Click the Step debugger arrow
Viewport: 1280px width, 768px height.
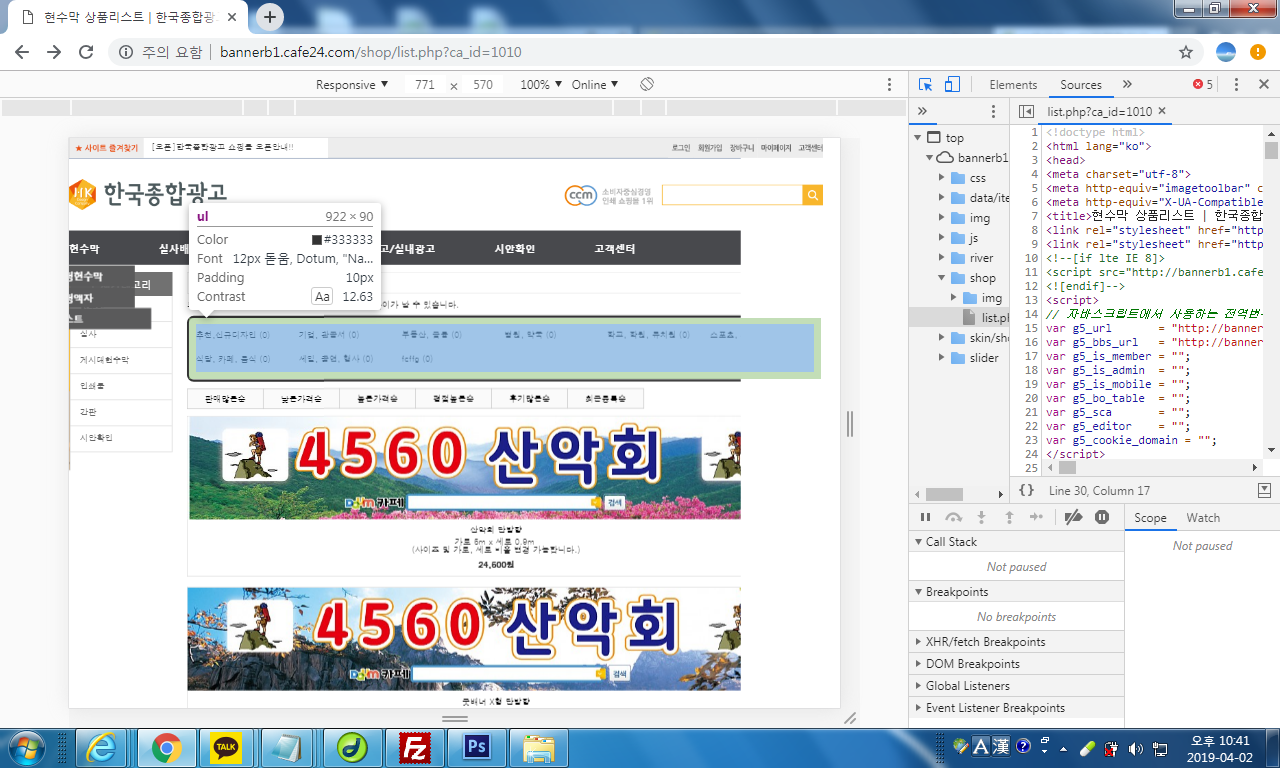pos(1037,517)
